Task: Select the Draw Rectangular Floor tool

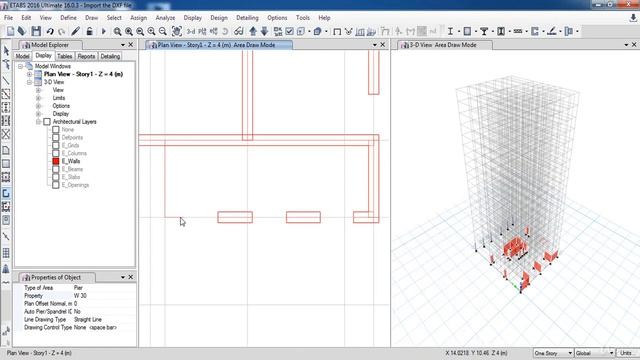Action: 6,164
